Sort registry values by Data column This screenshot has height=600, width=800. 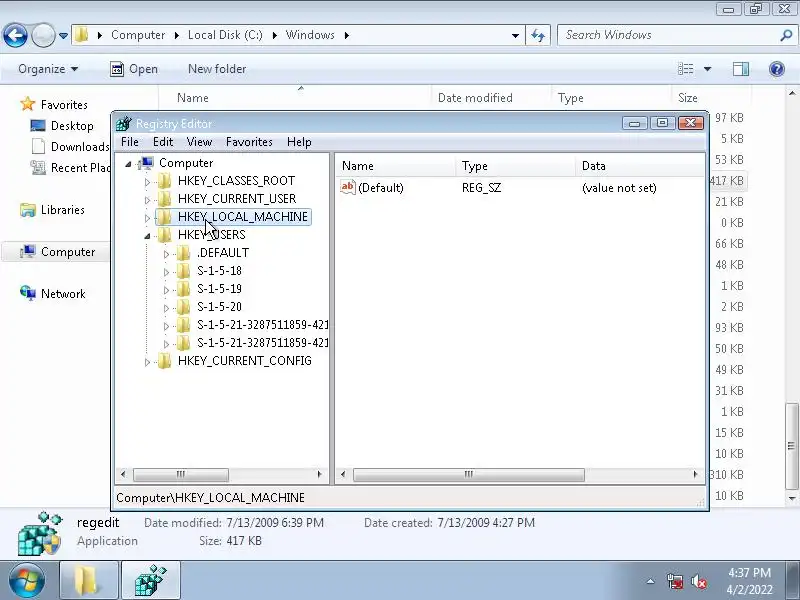click(640, 166)
